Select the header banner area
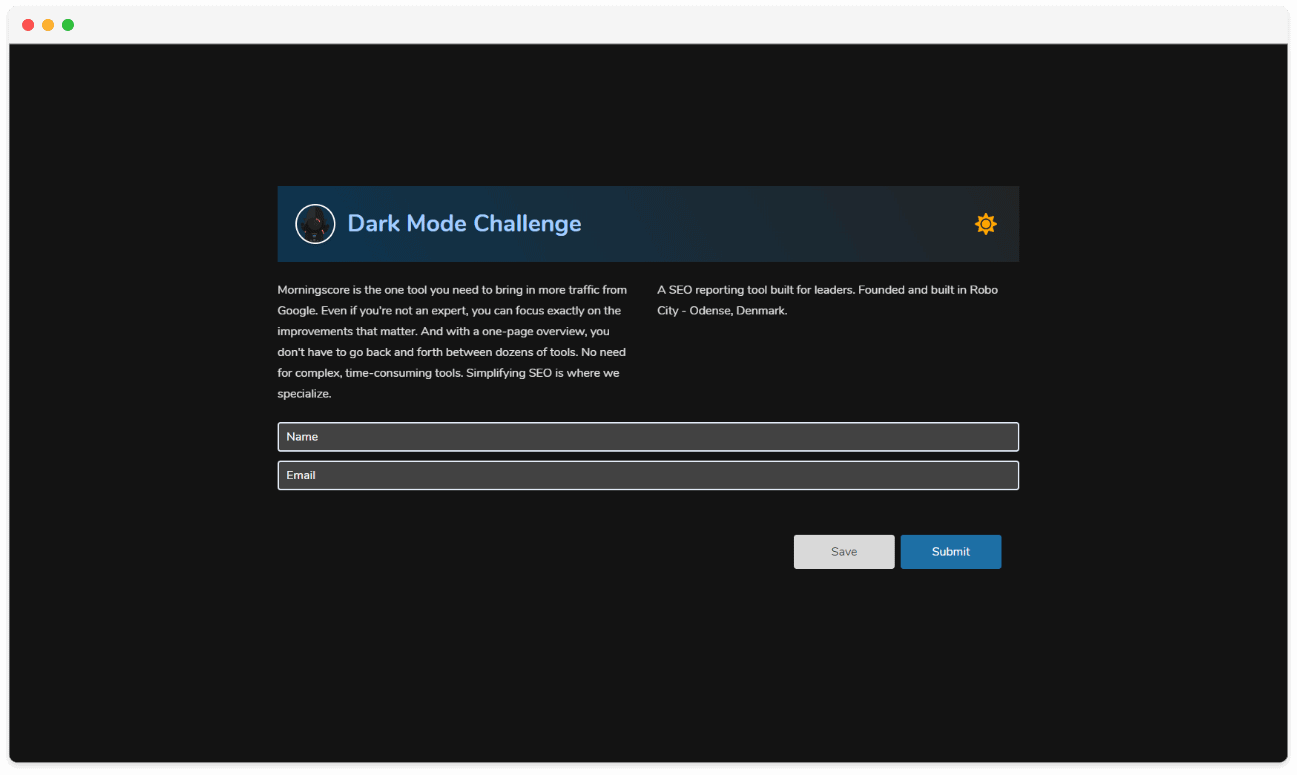1297x775 pixels. pyautogui.click(x=648, y=224)
